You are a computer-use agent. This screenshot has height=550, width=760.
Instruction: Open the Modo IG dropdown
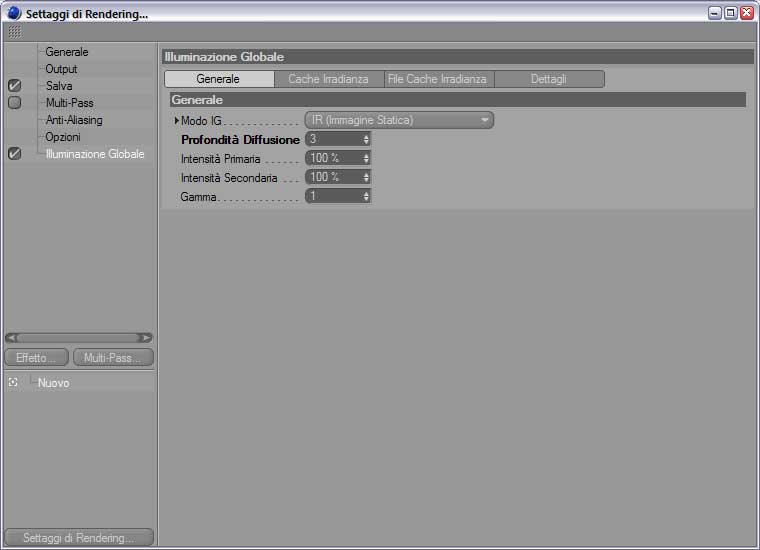399,120
